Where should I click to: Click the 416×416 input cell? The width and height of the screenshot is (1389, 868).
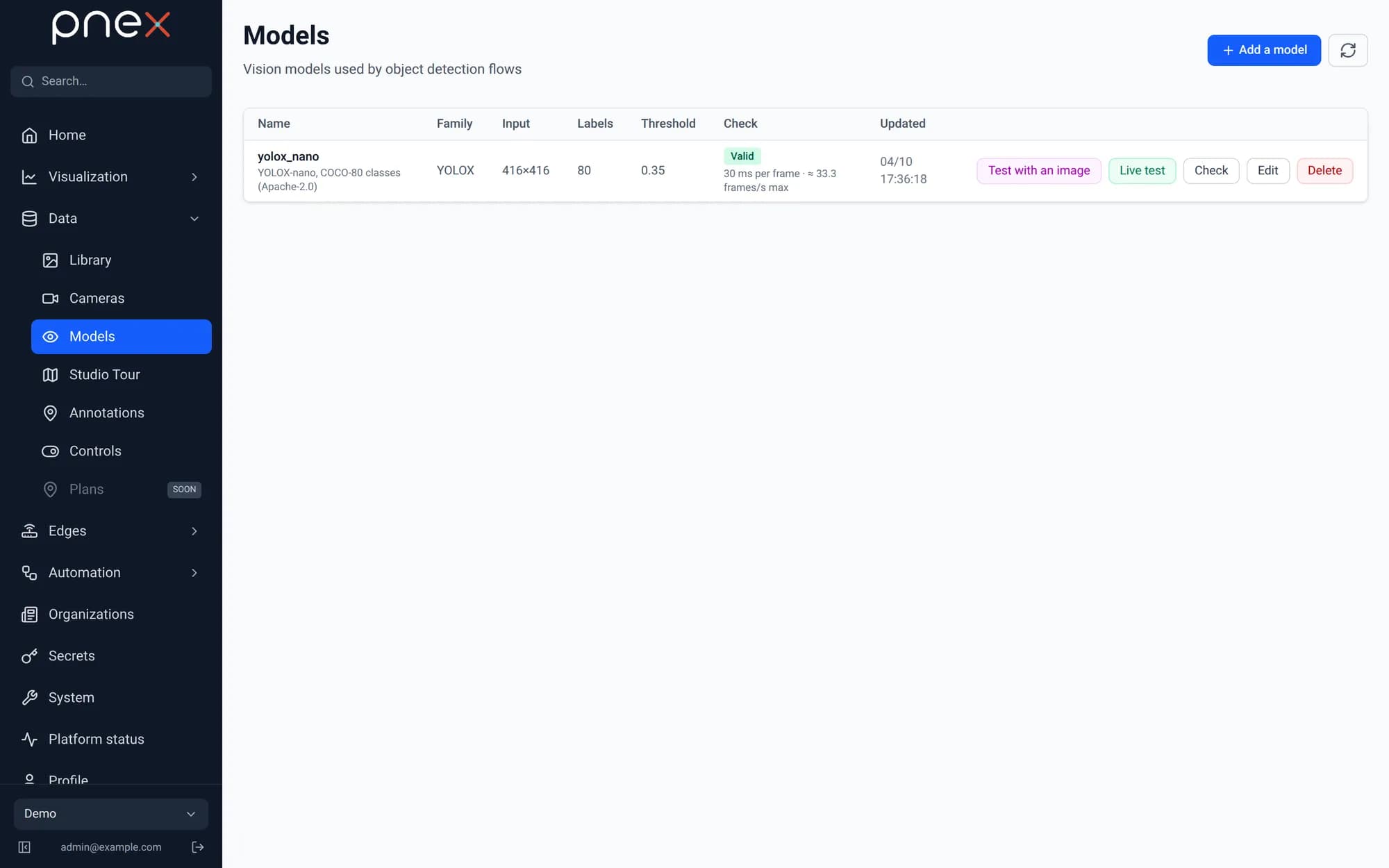pyautogui.click(x=526, y=171)
